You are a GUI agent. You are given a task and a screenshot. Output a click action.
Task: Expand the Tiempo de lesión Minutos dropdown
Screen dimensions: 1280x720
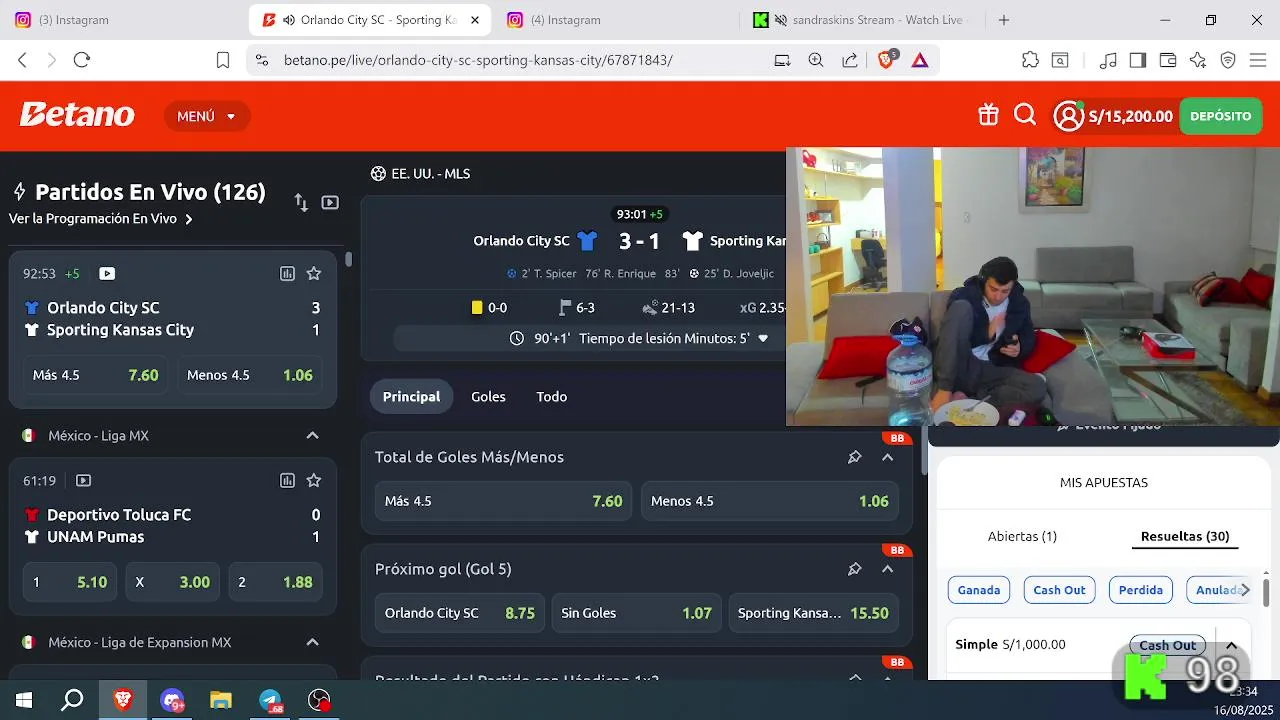tap(763, 338)
